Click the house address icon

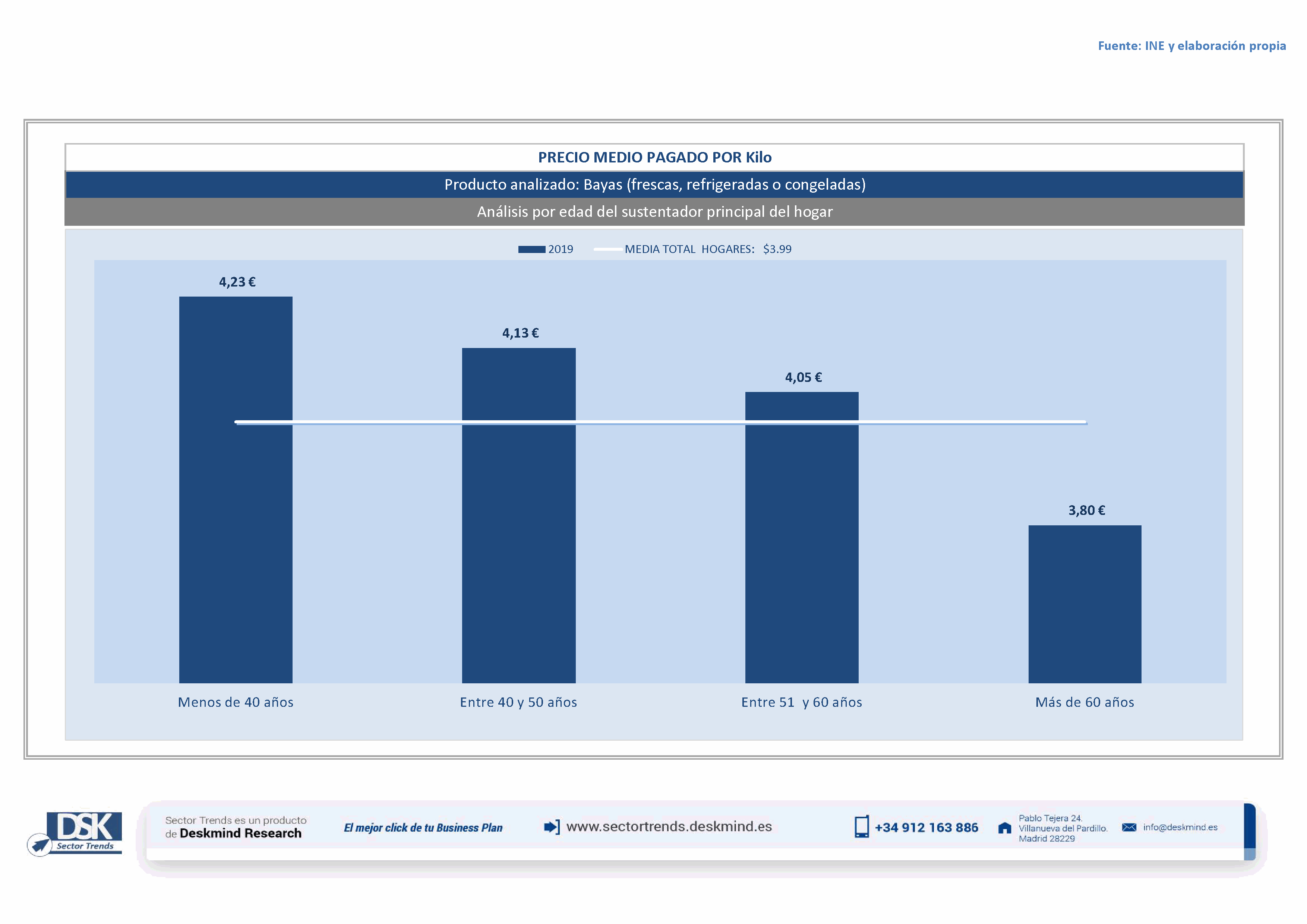(x=1005, y=828)
